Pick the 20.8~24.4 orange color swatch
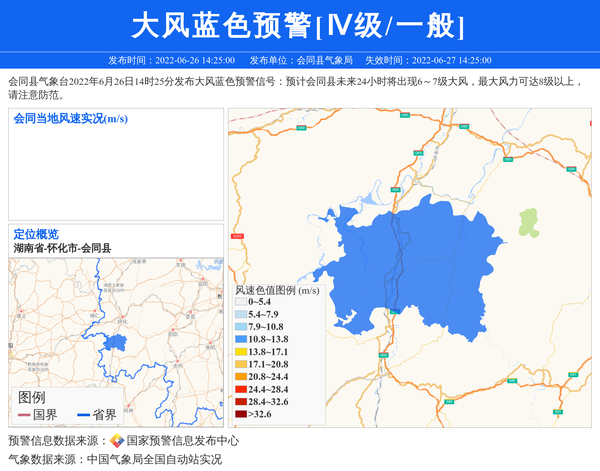The height and width of the screenshot is (471, 600). point(241,377)
